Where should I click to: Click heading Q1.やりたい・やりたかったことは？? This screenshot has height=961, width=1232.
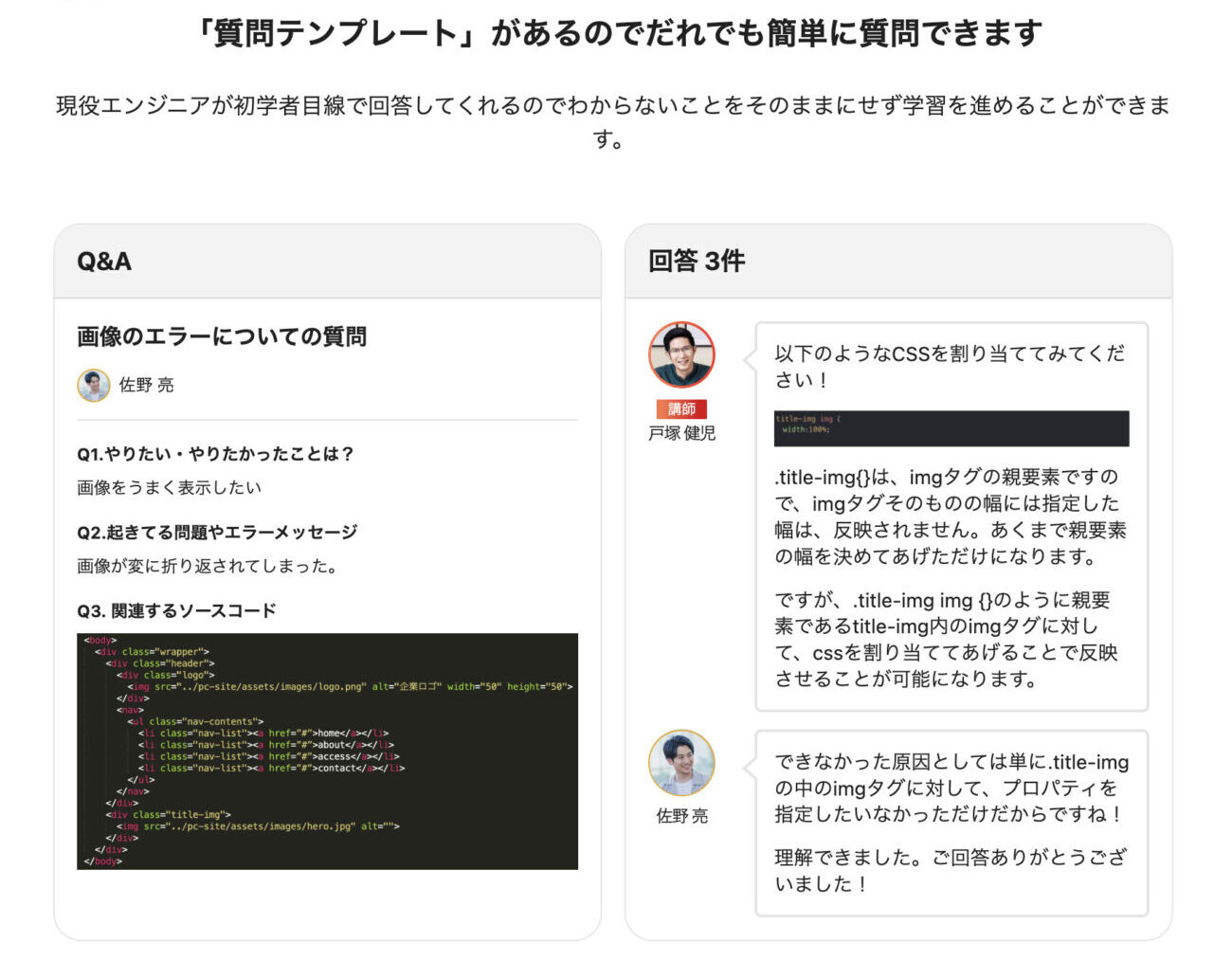pyautogui.click(x=215, y=454)
